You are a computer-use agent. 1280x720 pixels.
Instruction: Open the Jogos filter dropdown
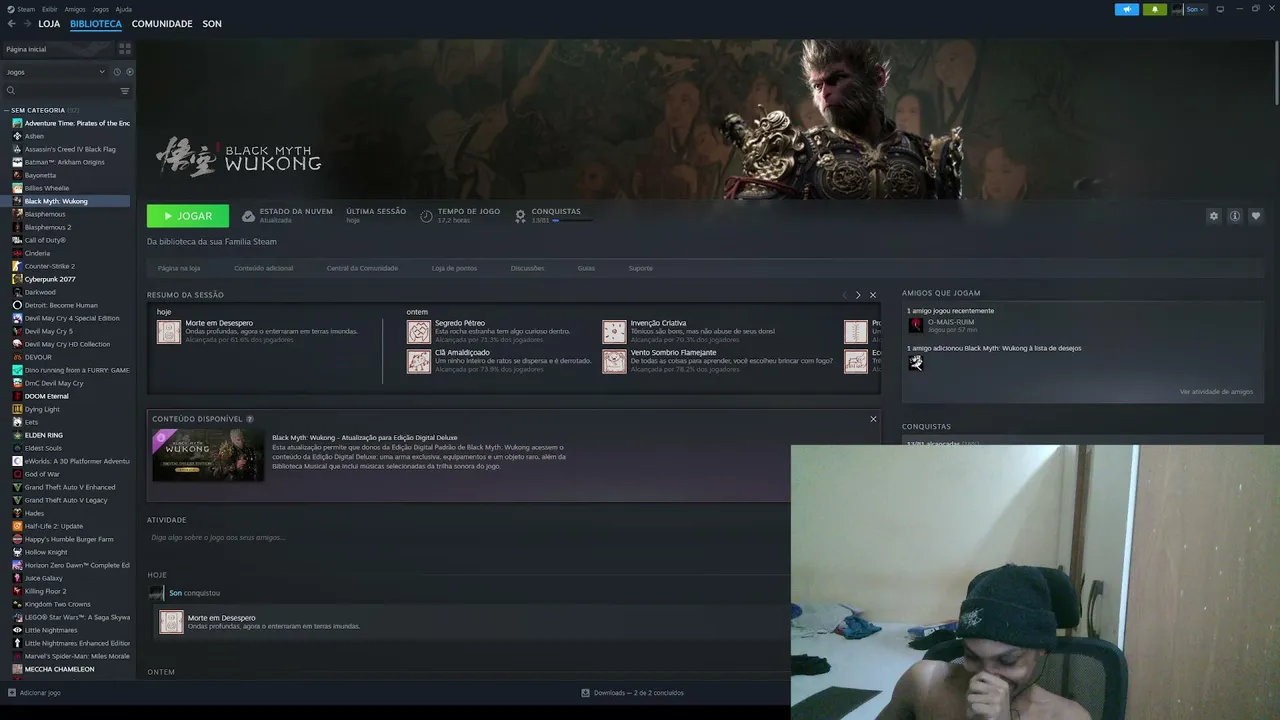click(x=55, y=72)
